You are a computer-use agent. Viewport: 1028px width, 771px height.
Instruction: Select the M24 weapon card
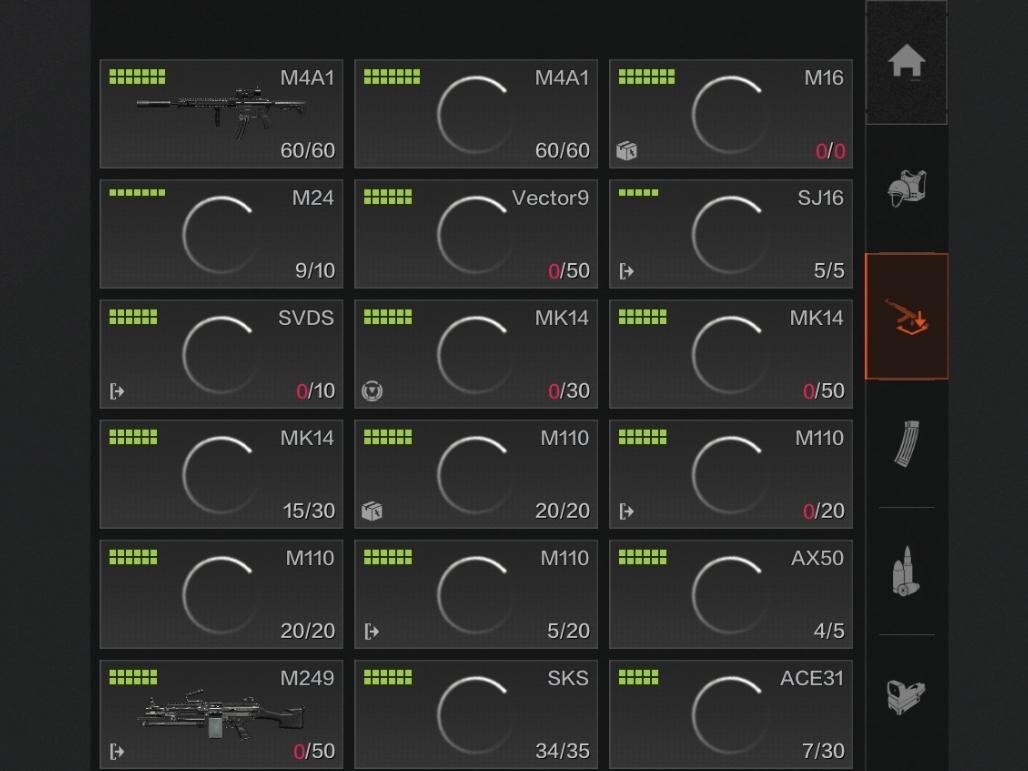(221, 234)
